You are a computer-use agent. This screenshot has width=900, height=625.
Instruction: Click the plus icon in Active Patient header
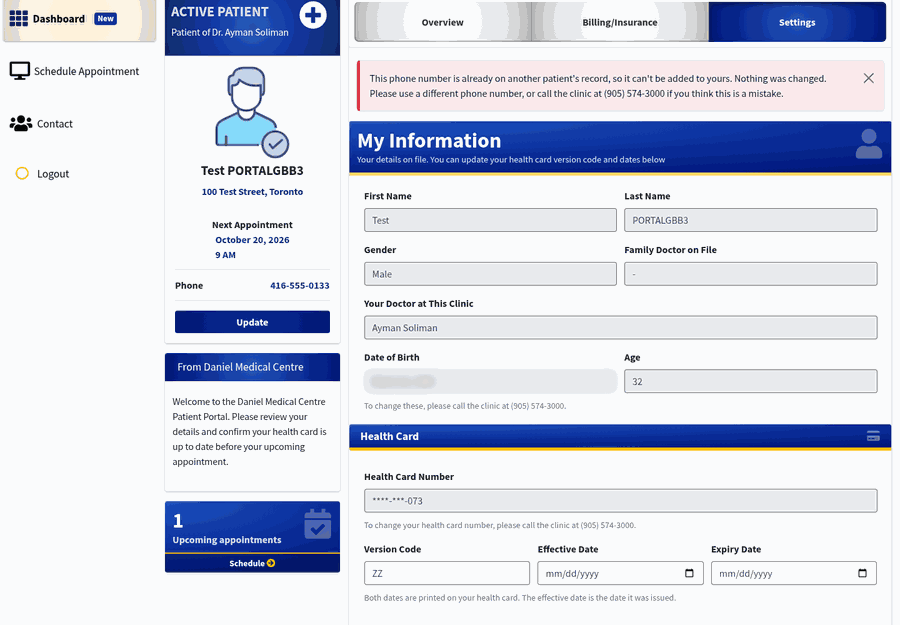pos(313,15)
